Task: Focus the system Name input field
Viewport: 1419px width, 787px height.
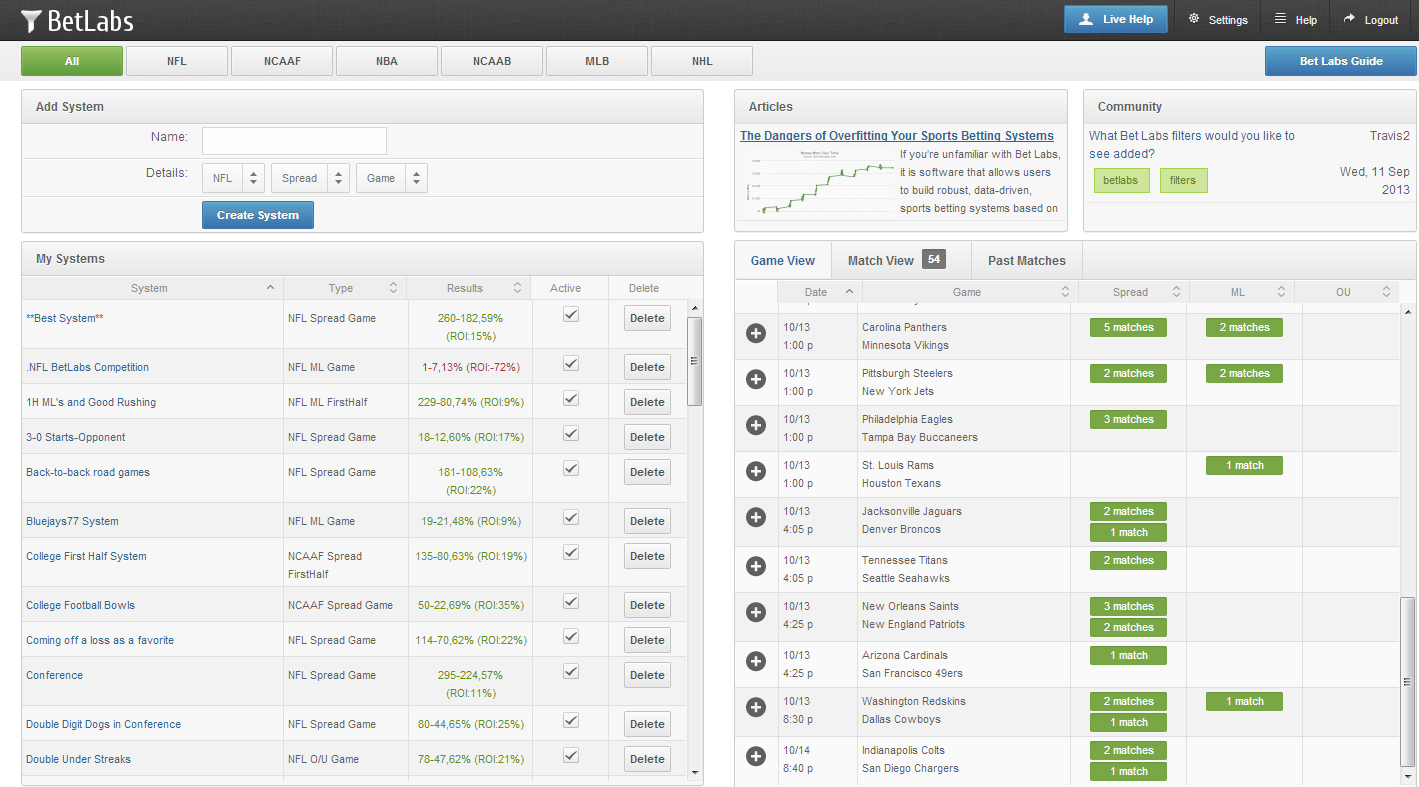Action: (x=294, y=141)
